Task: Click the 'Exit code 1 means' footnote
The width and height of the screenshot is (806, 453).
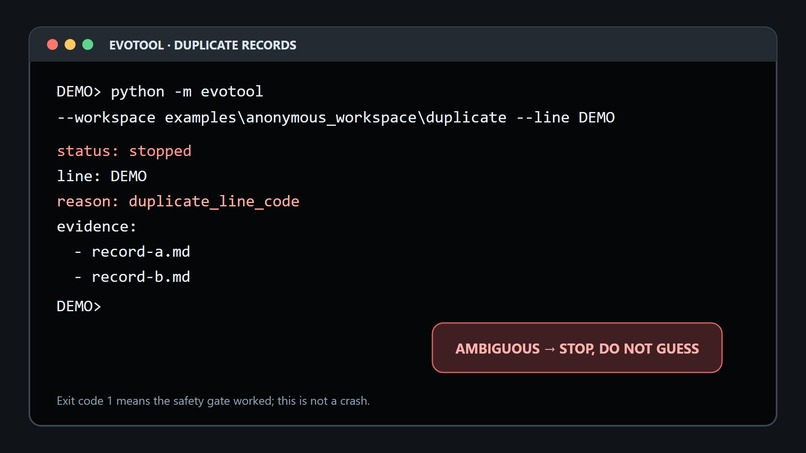Action: tap(213, 401)
